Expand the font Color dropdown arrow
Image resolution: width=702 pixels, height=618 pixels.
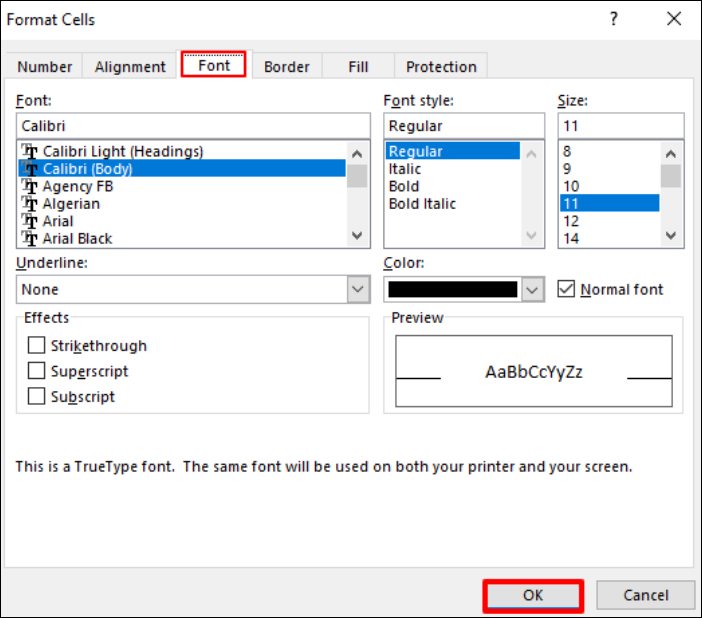(x=533, y=289)
